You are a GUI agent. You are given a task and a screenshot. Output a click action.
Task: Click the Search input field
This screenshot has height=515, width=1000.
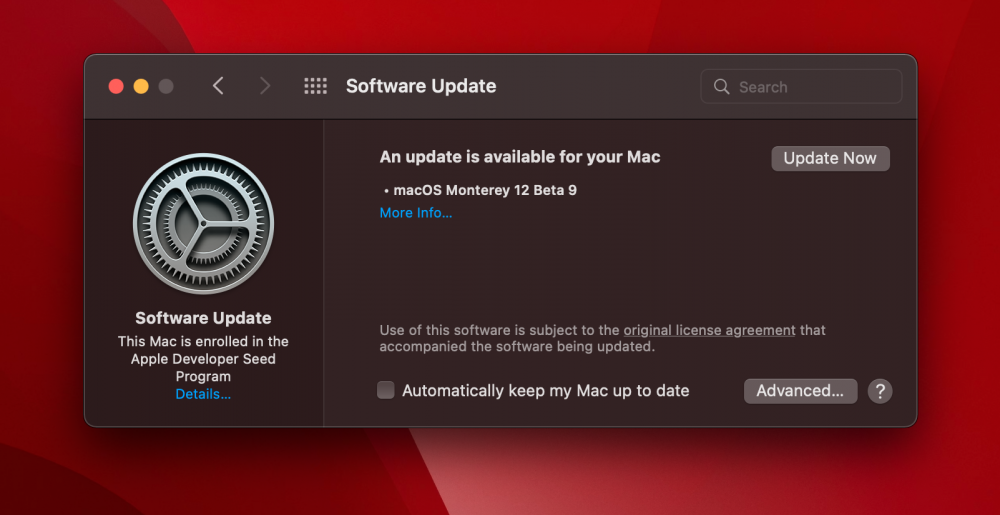coord(801,87)
